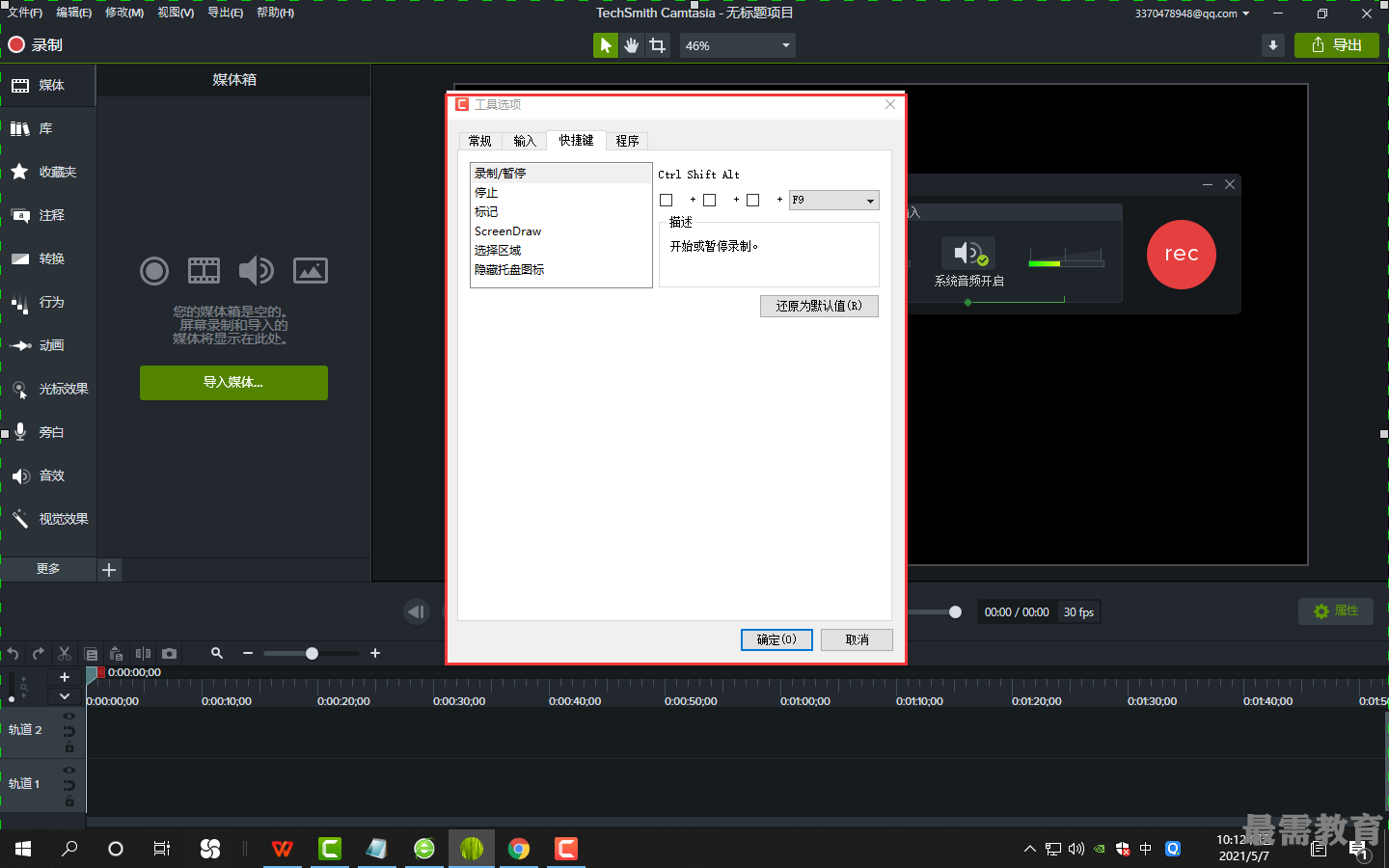Viewport: 1389px width, 868px height.
Task: Open the 注释 annotations panel
Action: point(48,215)
